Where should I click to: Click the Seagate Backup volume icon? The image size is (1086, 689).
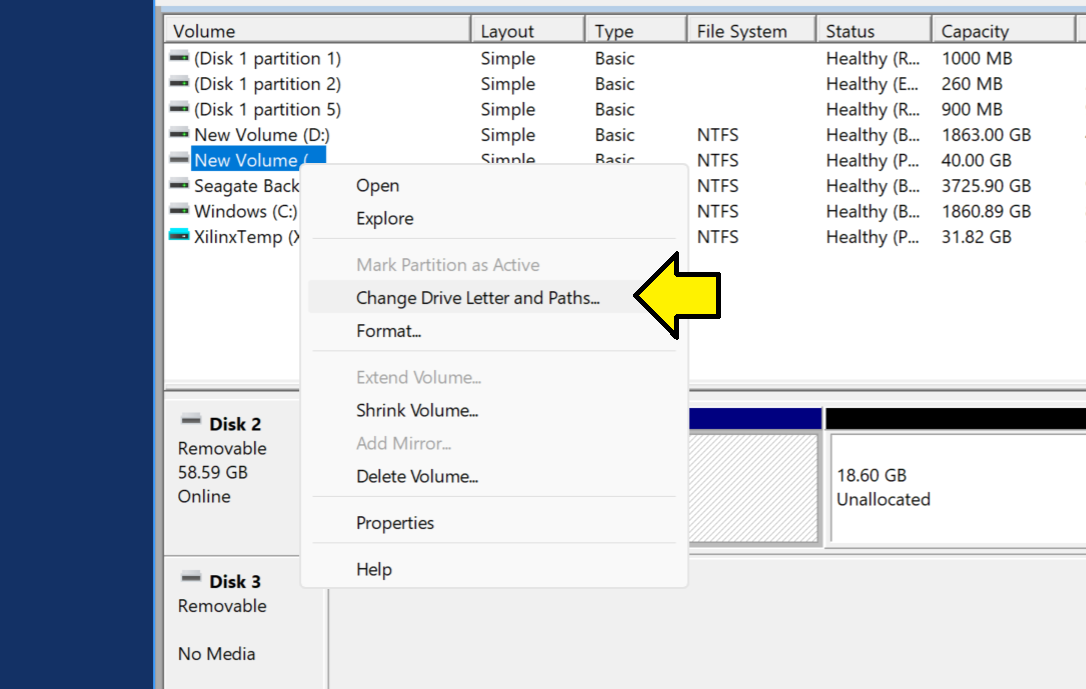pyautogui.click(x=179, y=186)
